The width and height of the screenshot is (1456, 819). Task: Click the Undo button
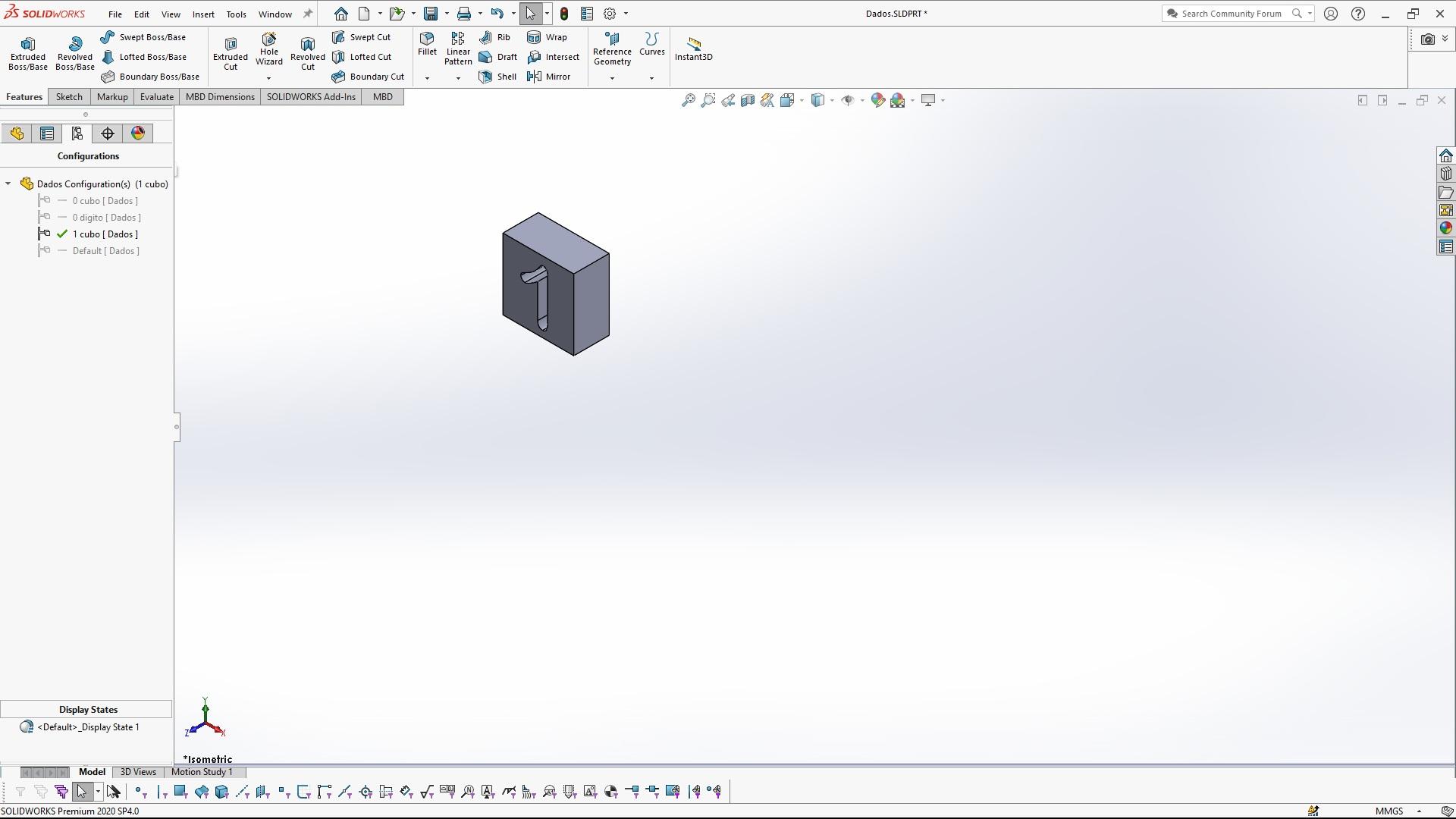pos(497,14)
